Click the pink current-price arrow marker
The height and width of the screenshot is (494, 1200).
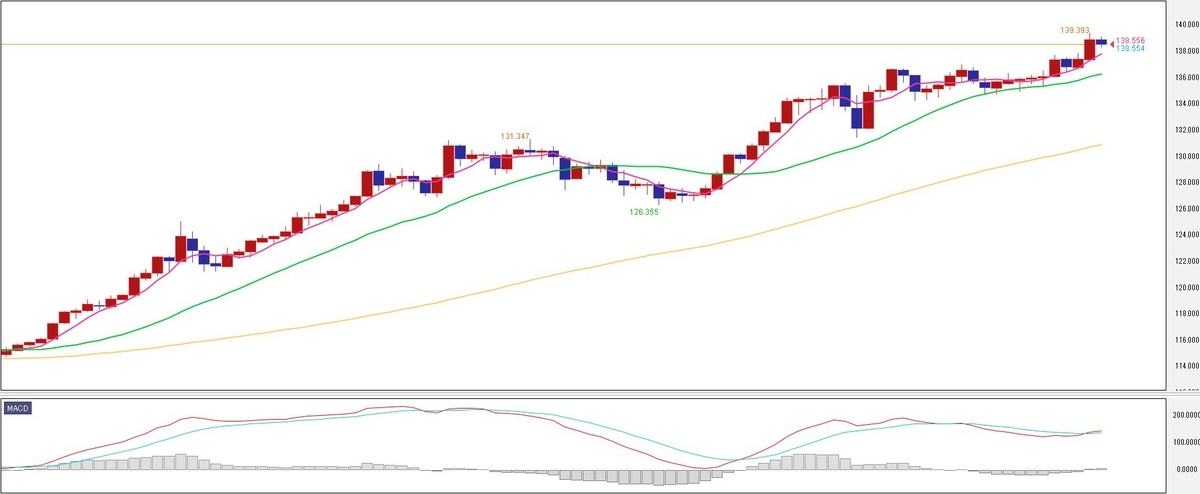point(1112,42)
